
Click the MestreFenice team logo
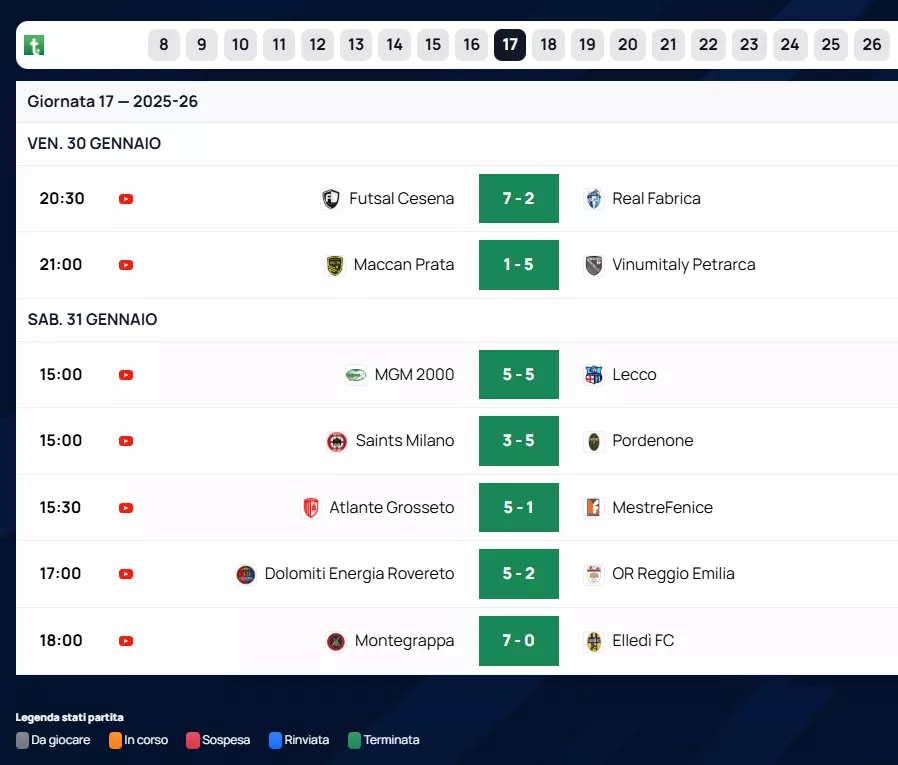point(594,508)
